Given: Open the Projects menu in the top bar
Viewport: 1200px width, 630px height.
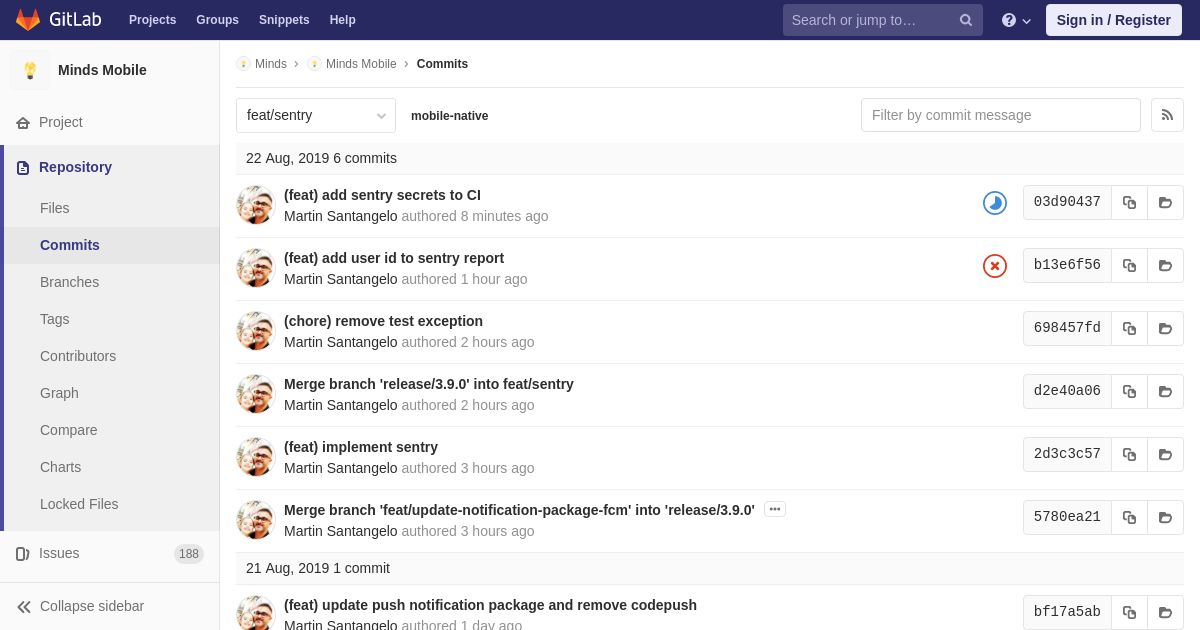Looking at the screenshot, I should [x=152, y=20].
